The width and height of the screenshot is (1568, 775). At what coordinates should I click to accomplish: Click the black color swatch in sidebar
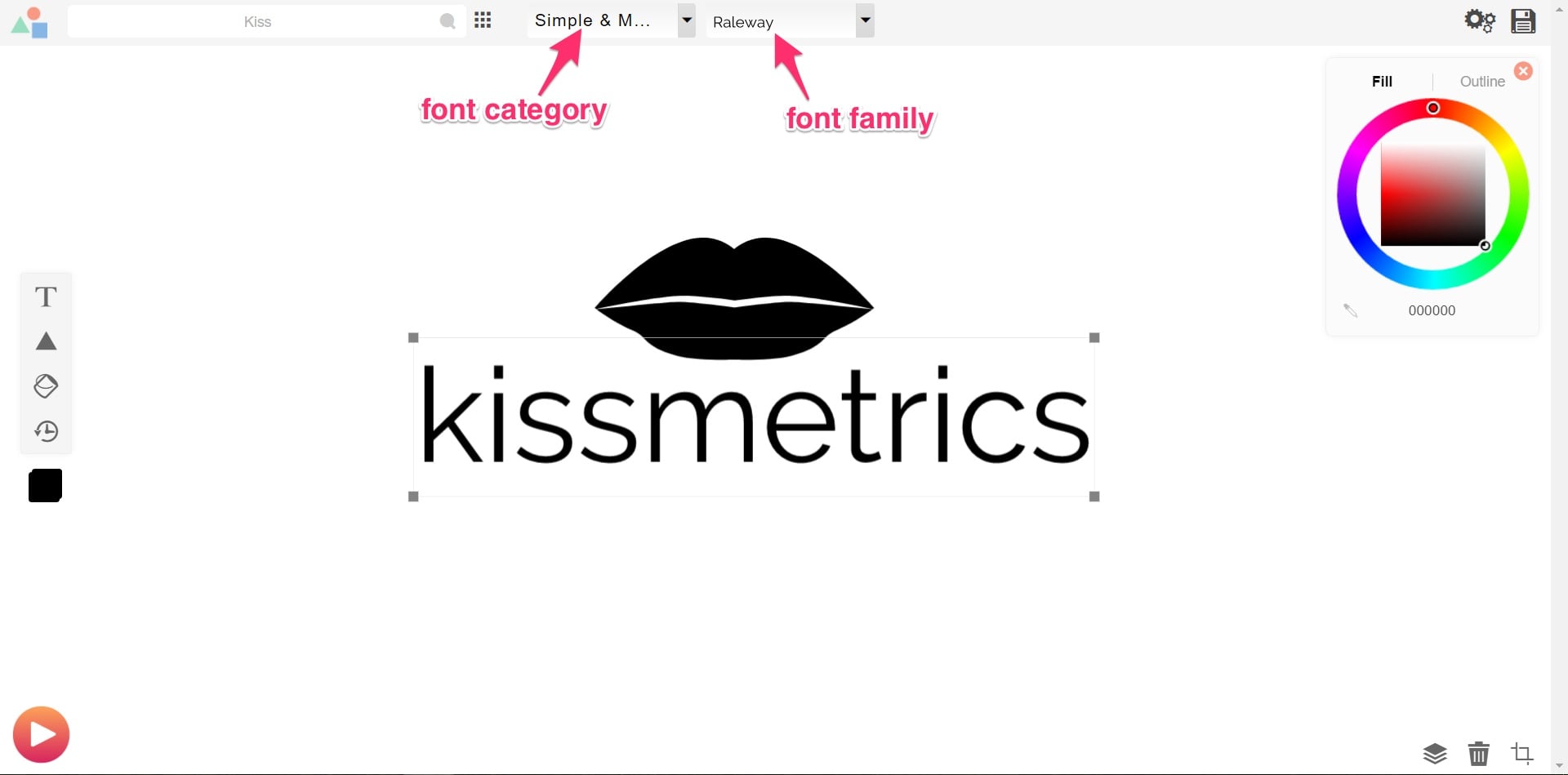coord(45,484)
